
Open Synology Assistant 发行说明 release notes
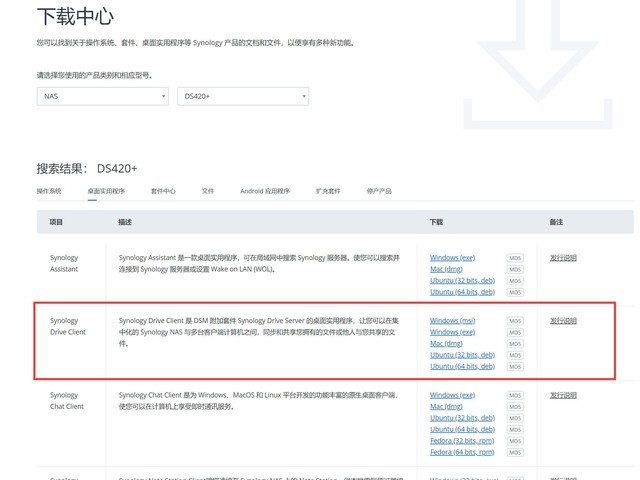click(563, 258)
